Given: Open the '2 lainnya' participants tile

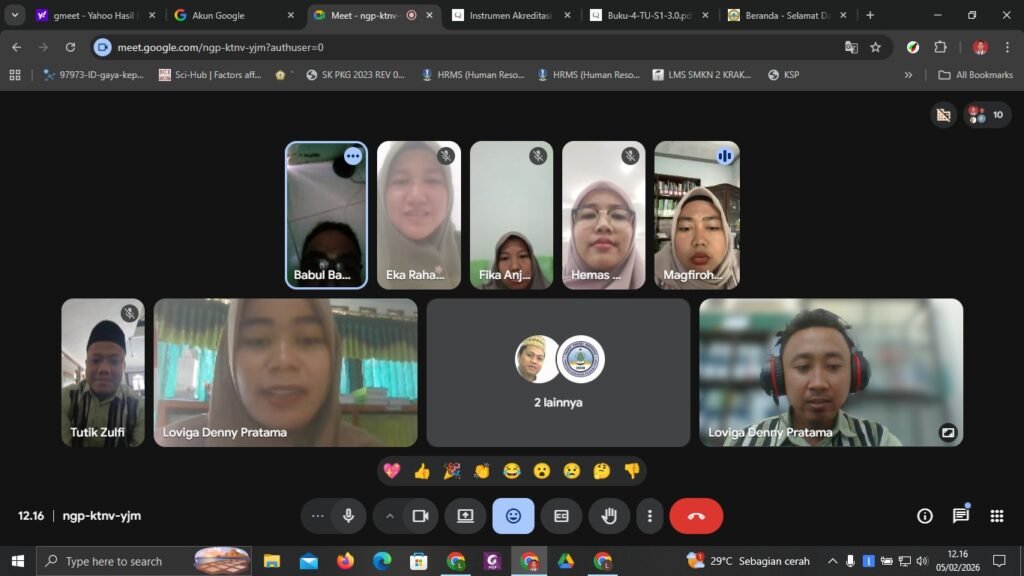Looking at the screenshot, I should tap(558, 372).
